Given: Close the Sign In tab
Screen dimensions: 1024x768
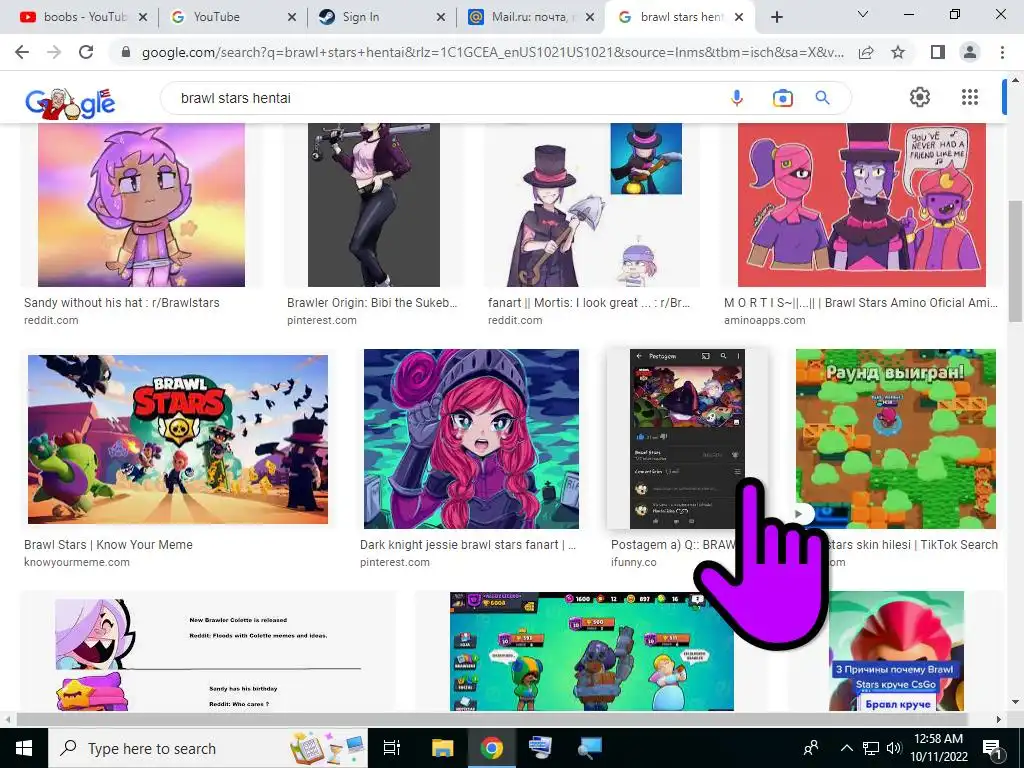Looking at the screenshot, I should pyautogui.click(x=441, y=18).
